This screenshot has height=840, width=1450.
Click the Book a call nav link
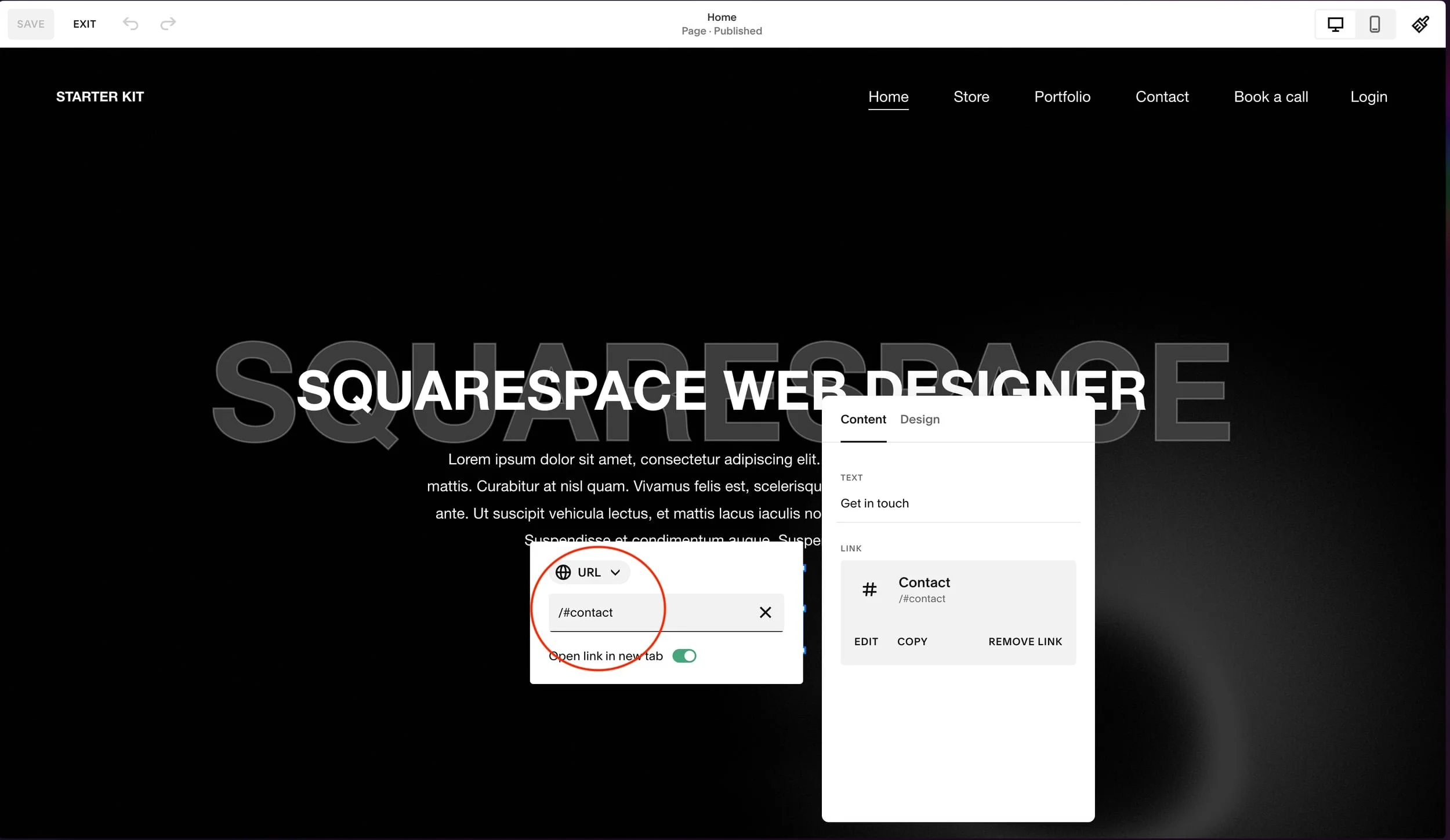coord(1270,97)
